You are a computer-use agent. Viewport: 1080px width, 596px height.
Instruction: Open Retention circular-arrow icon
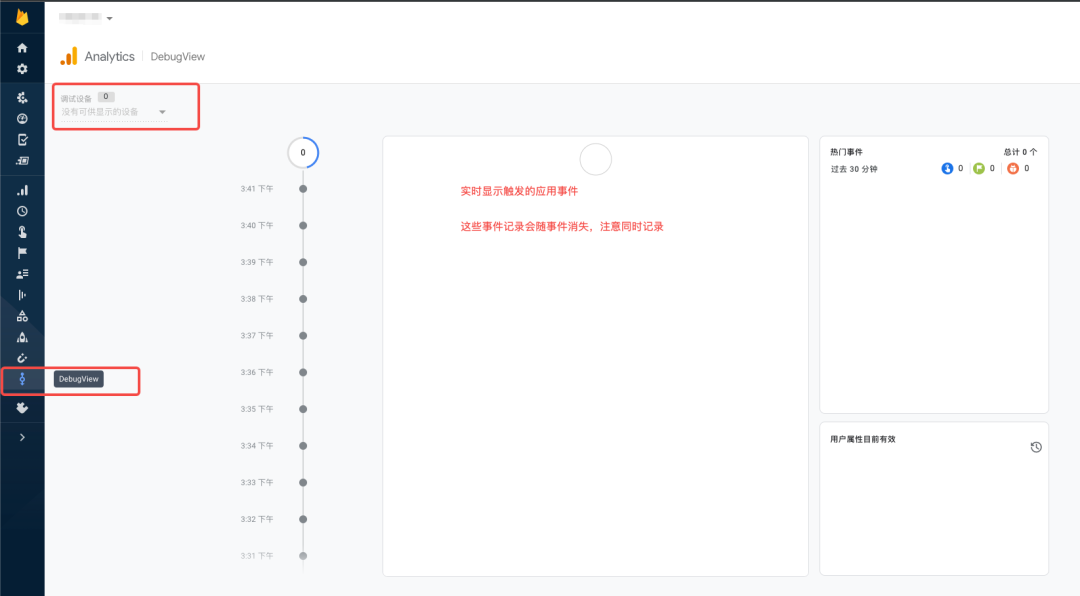[x=22, y=358]
